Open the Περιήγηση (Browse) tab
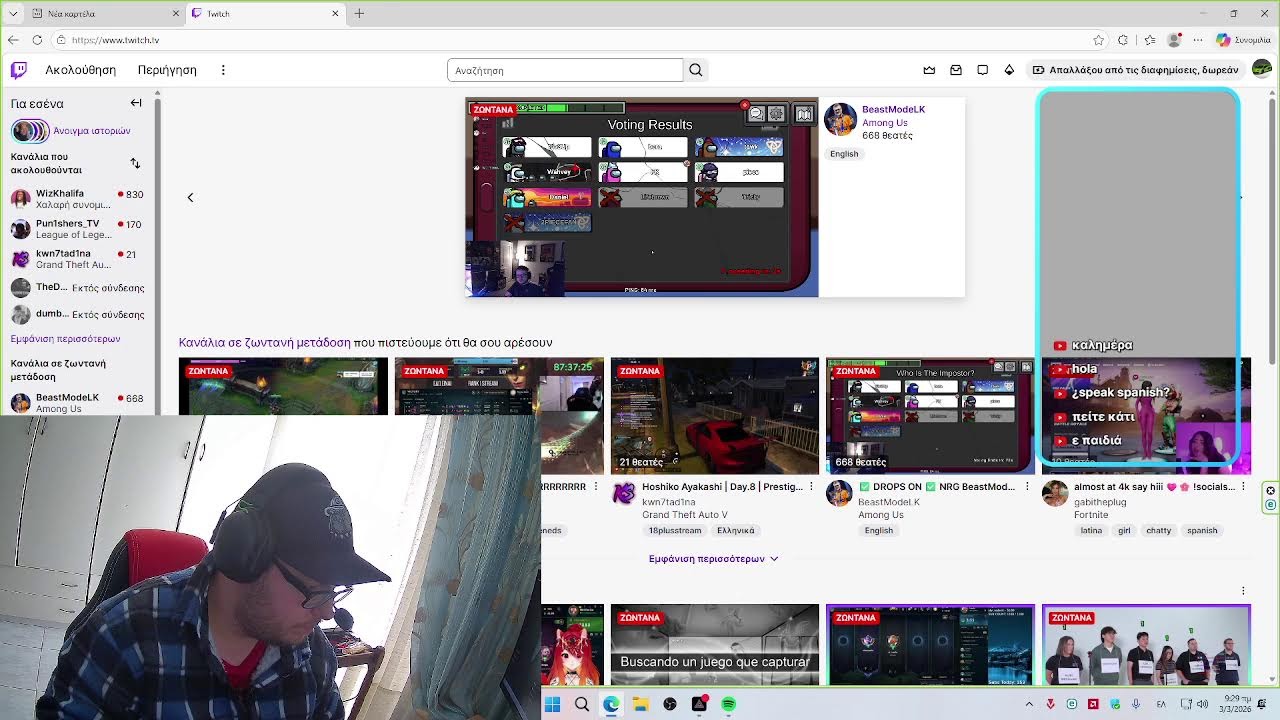The width and height of the screenshot is (1280, 720). (167, 70)
